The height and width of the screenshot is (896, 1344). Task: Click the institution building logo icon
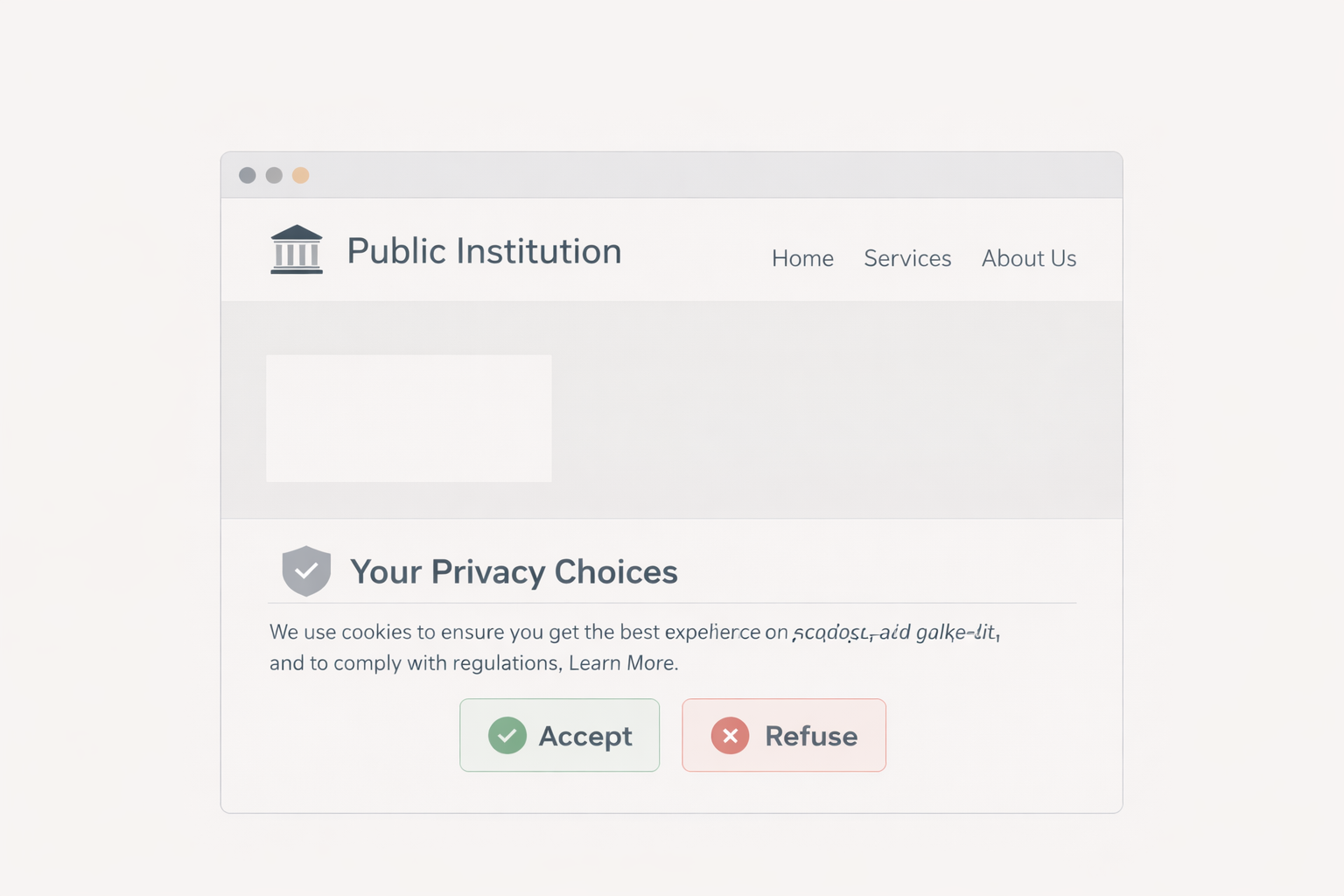[x=297, y=250]
